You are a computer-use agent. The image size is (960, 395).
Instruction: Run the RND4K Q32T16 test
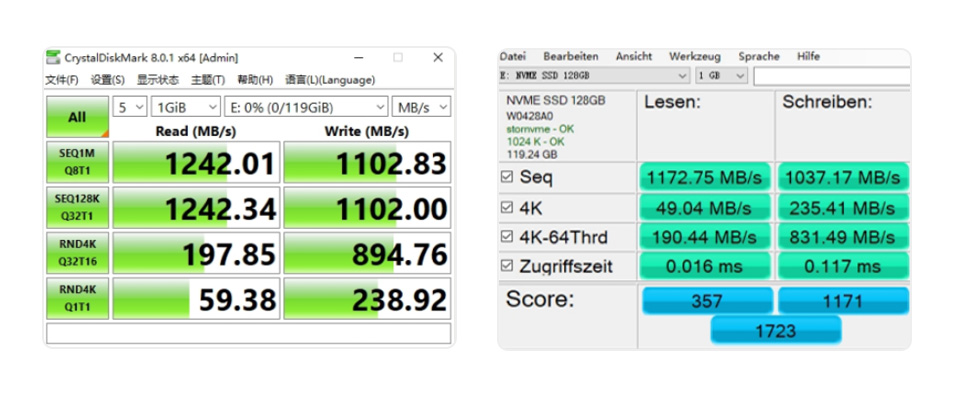pyautogui.click(x=78, y=253)
